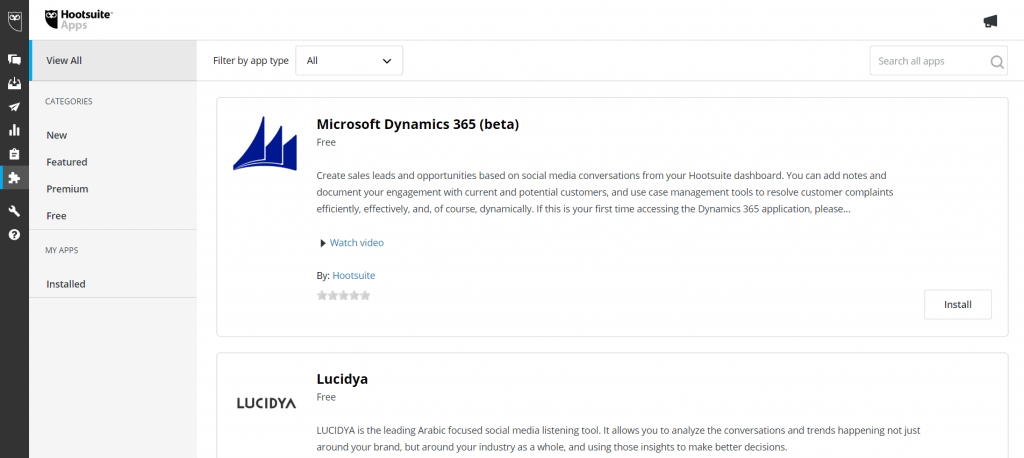Open the Analytics bar chart icon
Image resolution: width=1024 pixels, height=458 pixels.
(14, 130)
